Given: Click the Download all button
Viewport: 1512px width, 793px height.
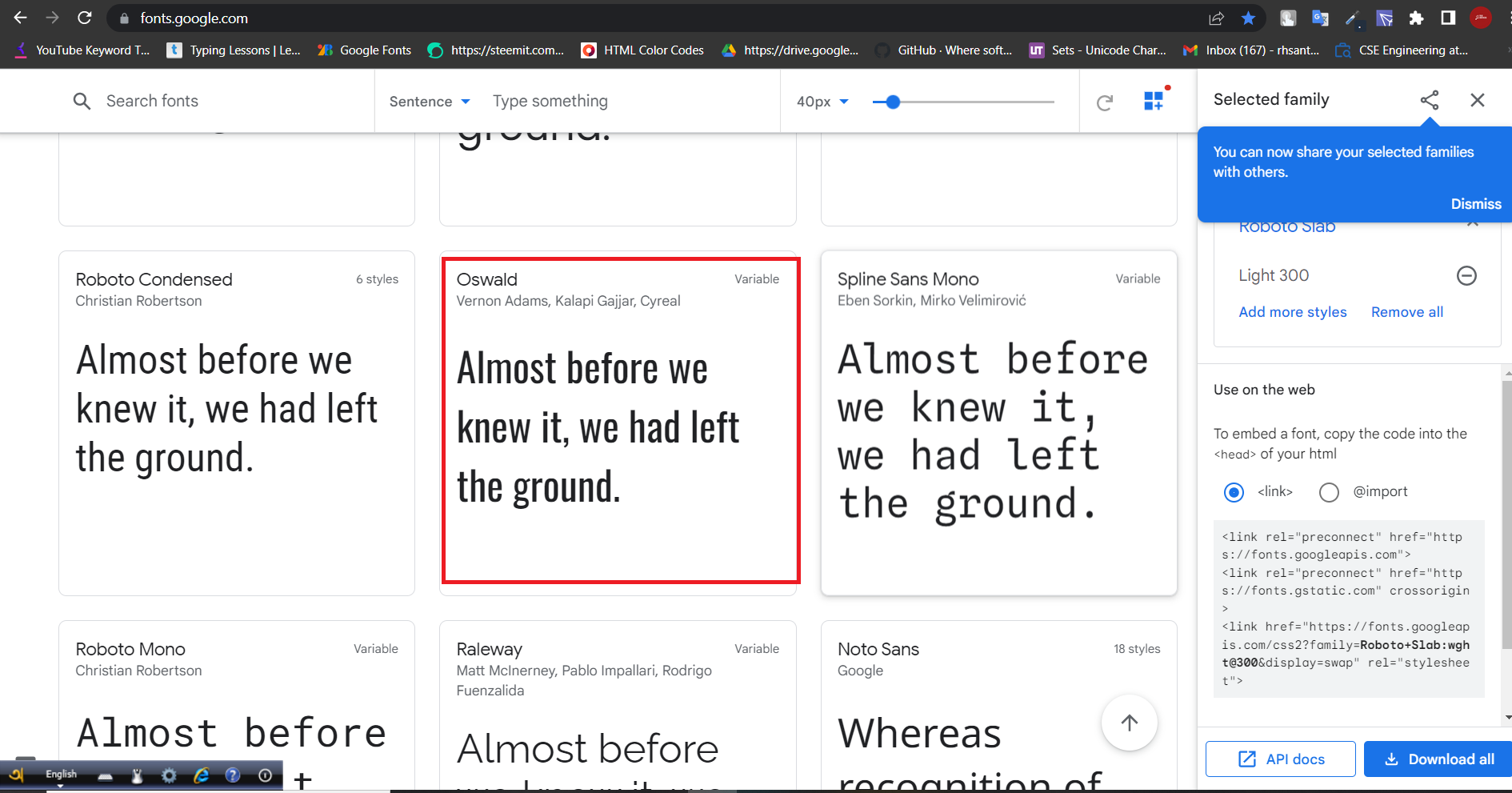Looking at the screenshot, I should [x=1438, y=759].
